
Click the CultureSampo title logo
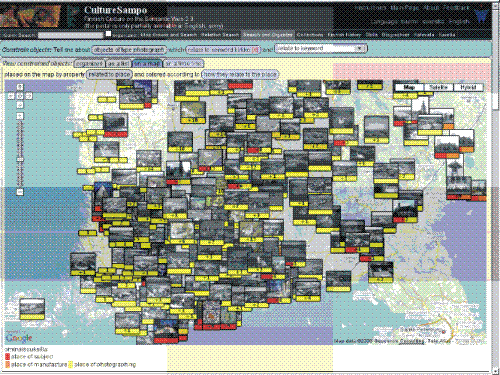(115, 10)
